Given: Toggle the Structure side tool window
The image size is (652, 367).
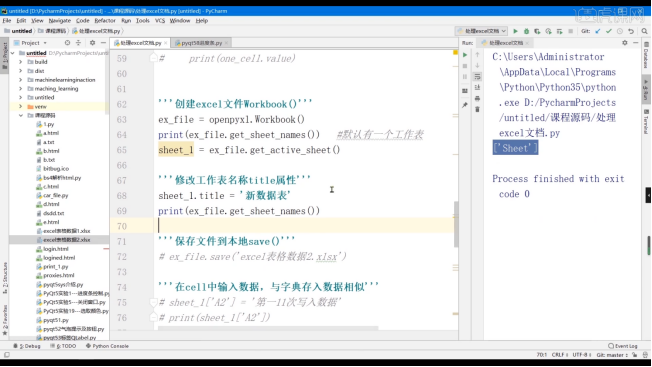Looking at the screenshot, I should click(5, 278).
